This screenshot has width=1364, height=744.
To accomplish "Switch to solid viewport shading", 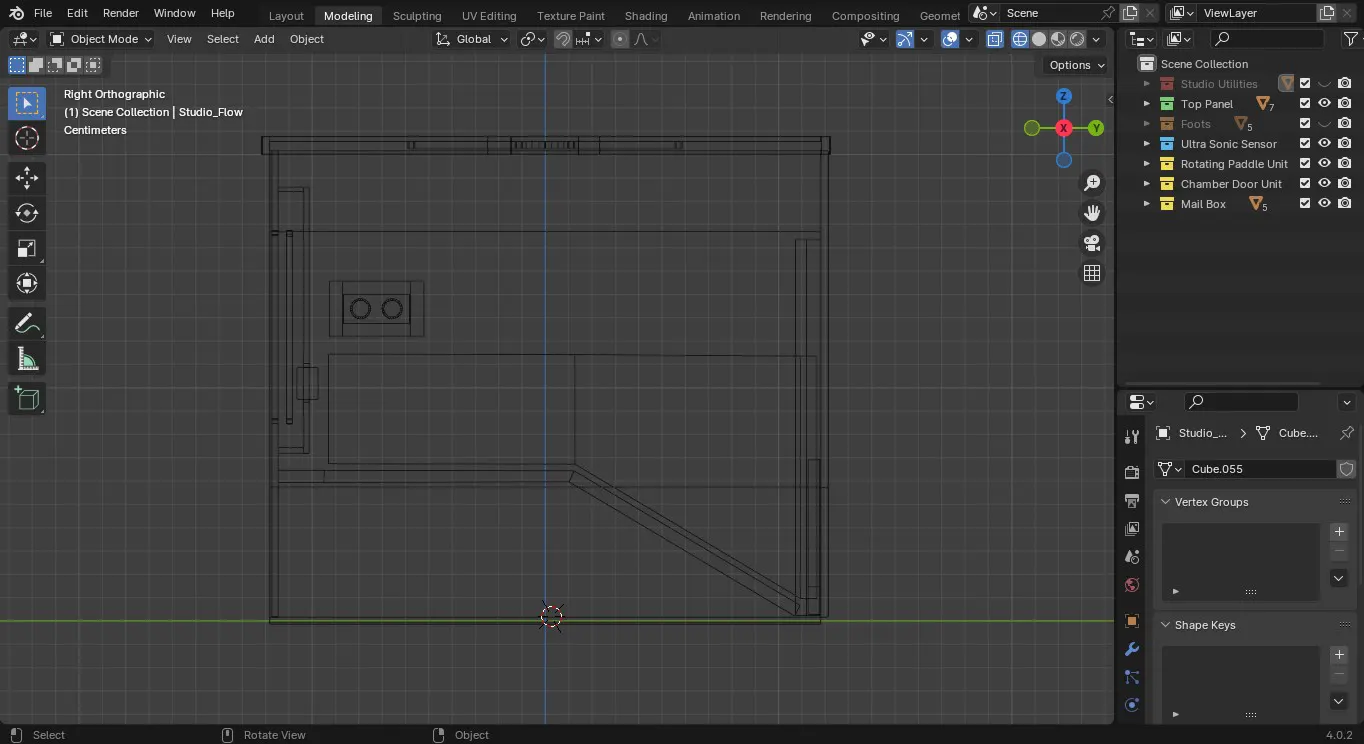I will (x=1039, y=39).
